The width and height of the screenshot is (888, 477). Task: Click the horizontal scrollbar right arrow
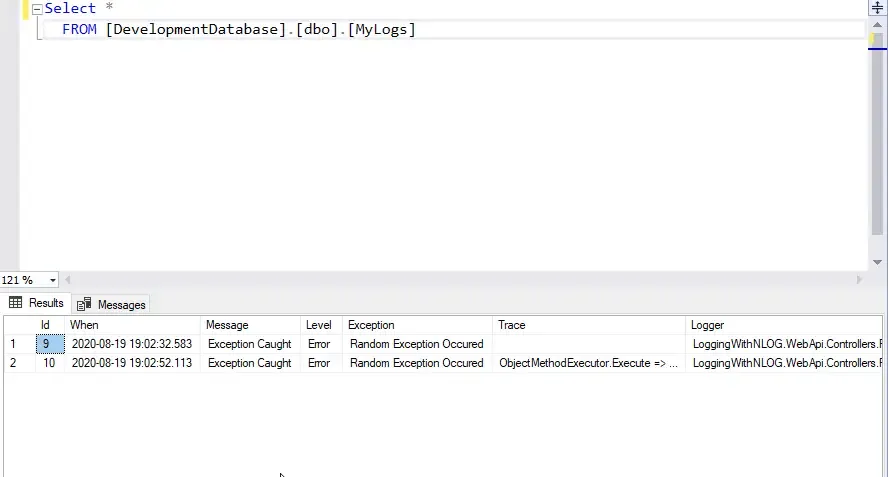[859, 279]
